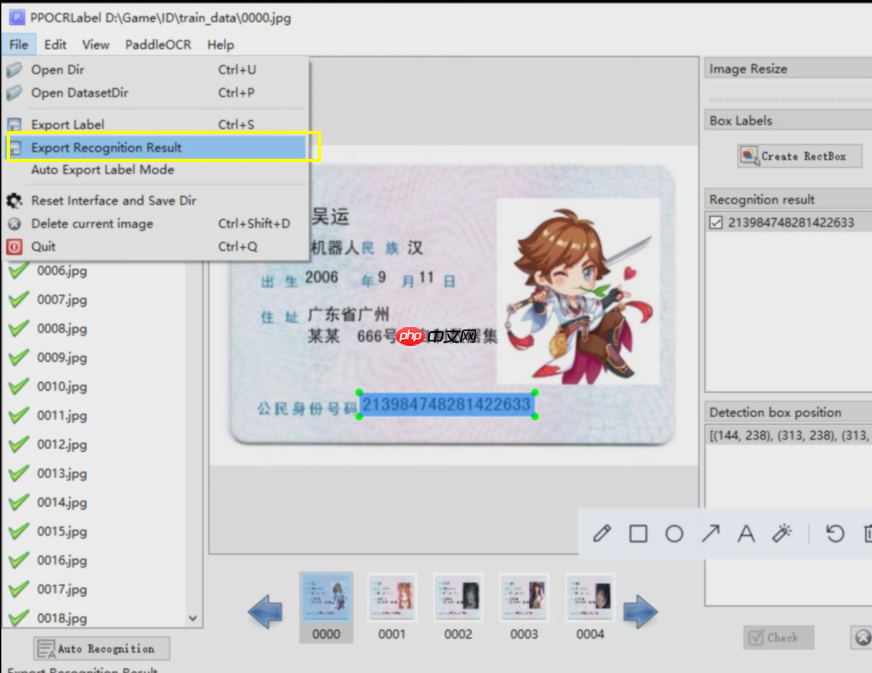Click the Check button
Image resolution: width=872 pixels, height=673 pixels.
tap(778, 637)
